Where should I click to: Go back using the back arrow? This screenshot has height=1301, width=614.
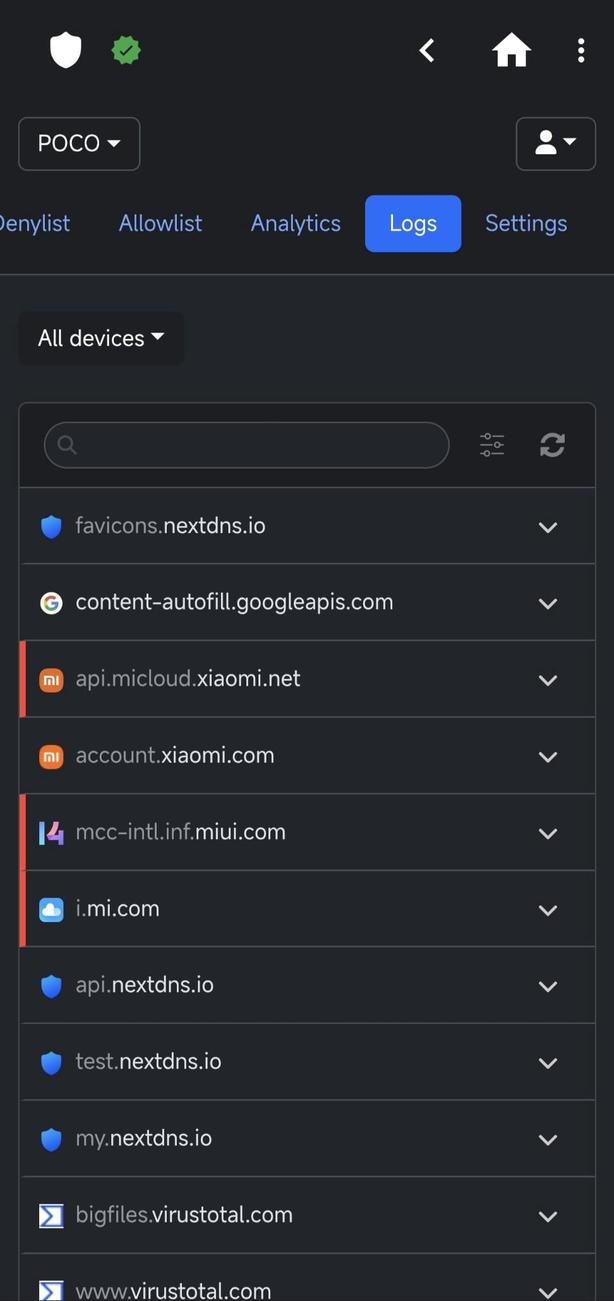pos(427,49)
